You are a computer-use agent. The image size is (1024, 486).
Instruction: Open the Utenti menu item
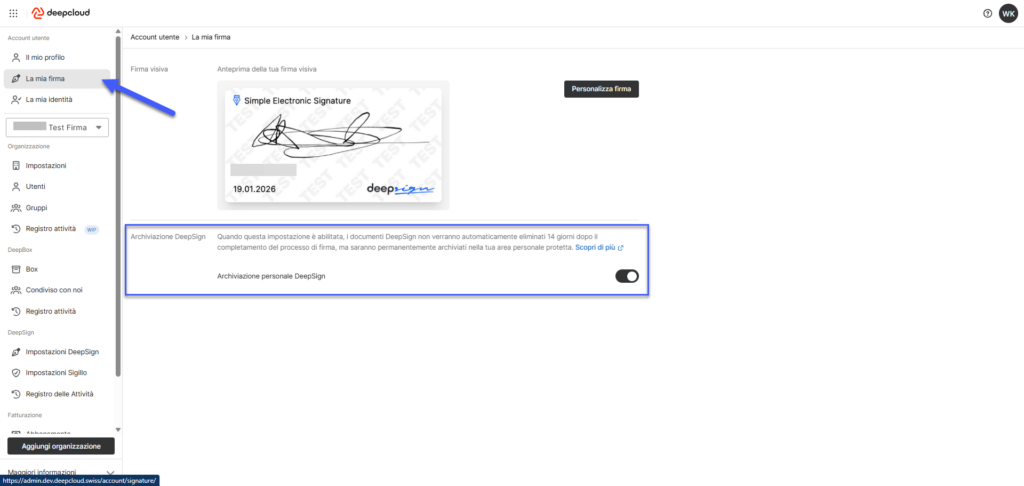[x=57, y=187]
